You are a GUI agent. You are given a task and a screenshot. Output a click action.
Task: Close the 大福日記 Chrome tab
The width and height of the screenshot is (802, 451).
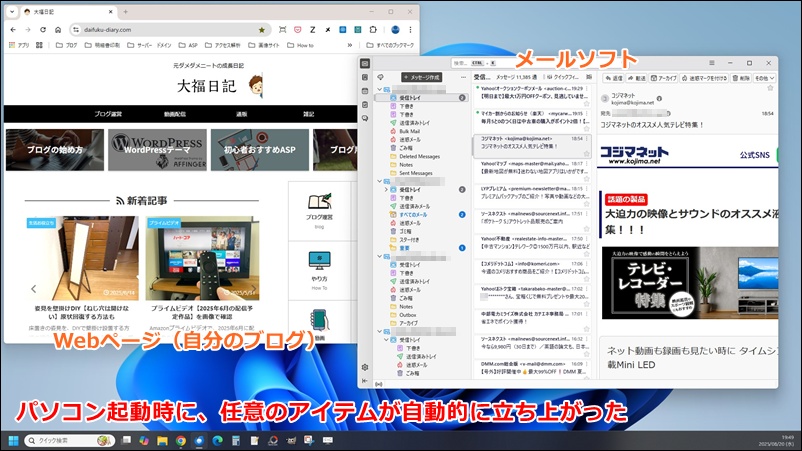pyautogui.click(x=110, y=11)
